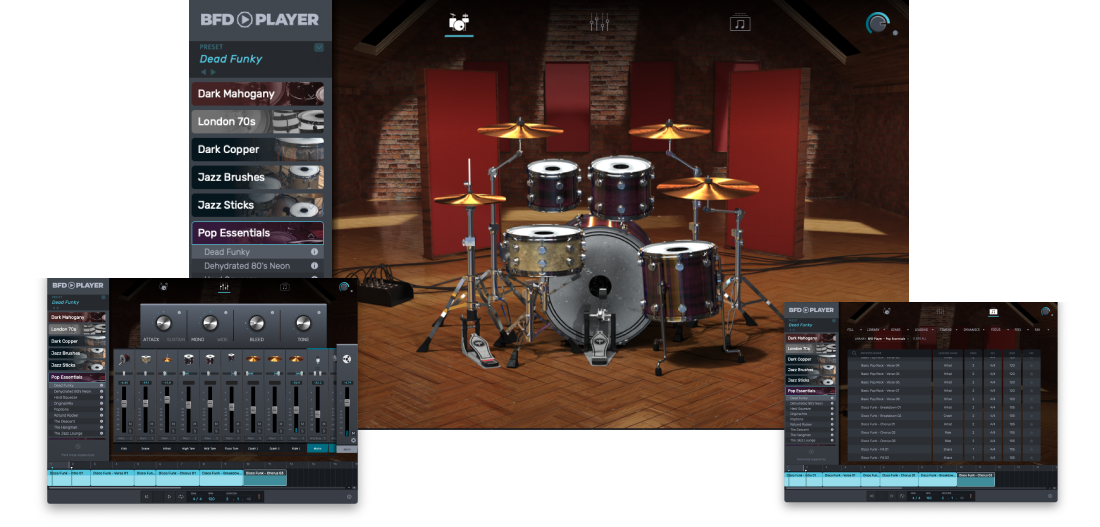The height and width of the screenshot is (527, 1100).
Task: Select the High Tom channel icon in mixer
Action: click(x=189, y=359)
